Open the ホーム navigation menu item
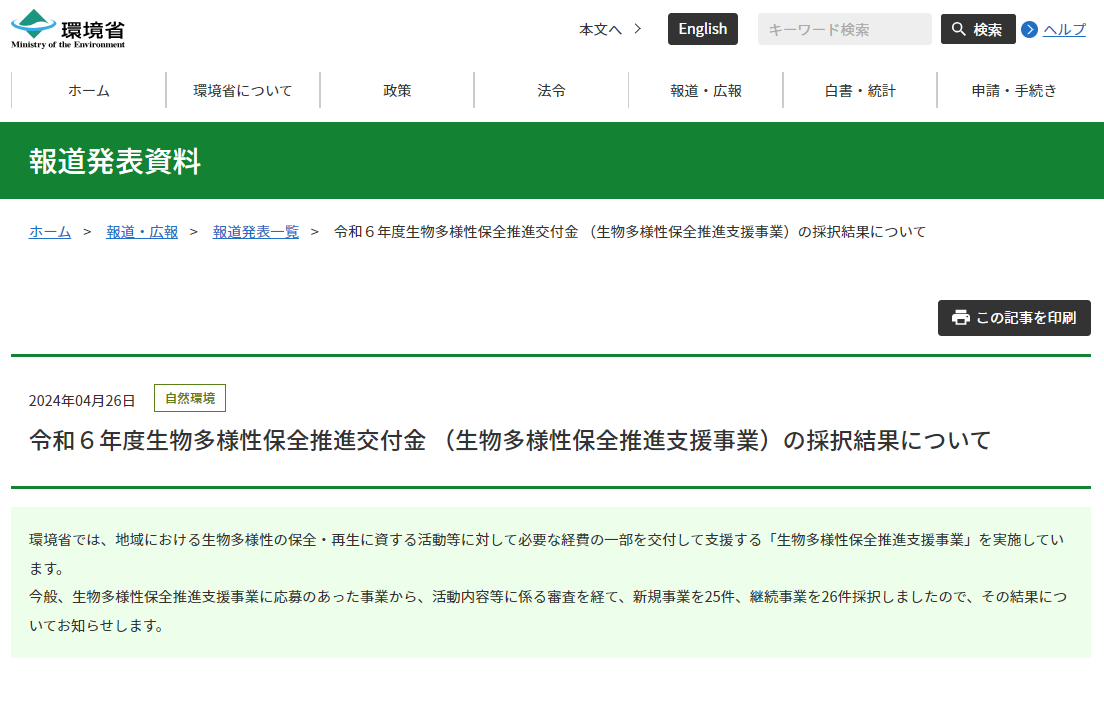 pos(89,90)
